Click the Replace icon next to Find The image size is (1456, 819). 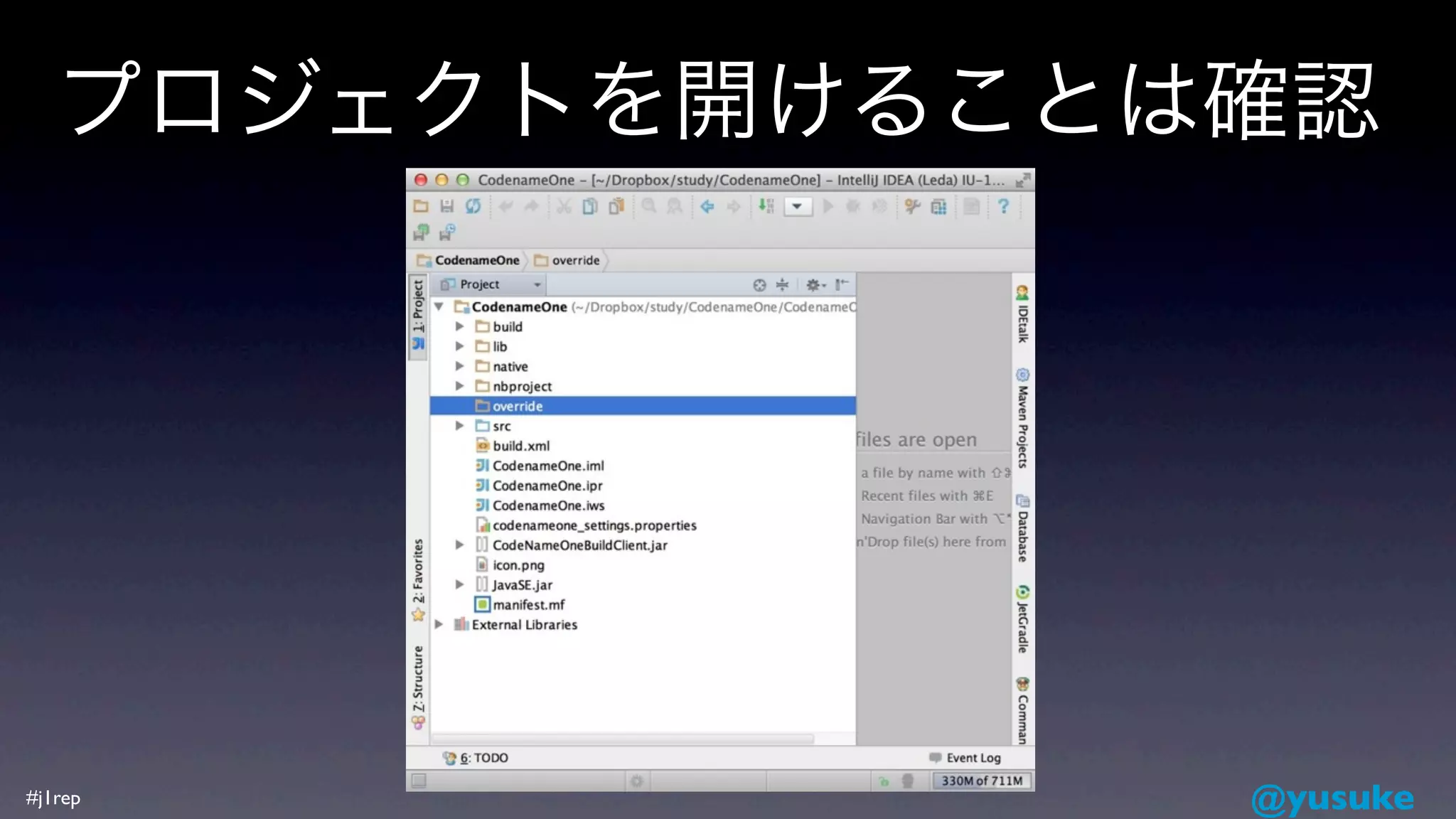coord(675,206)
